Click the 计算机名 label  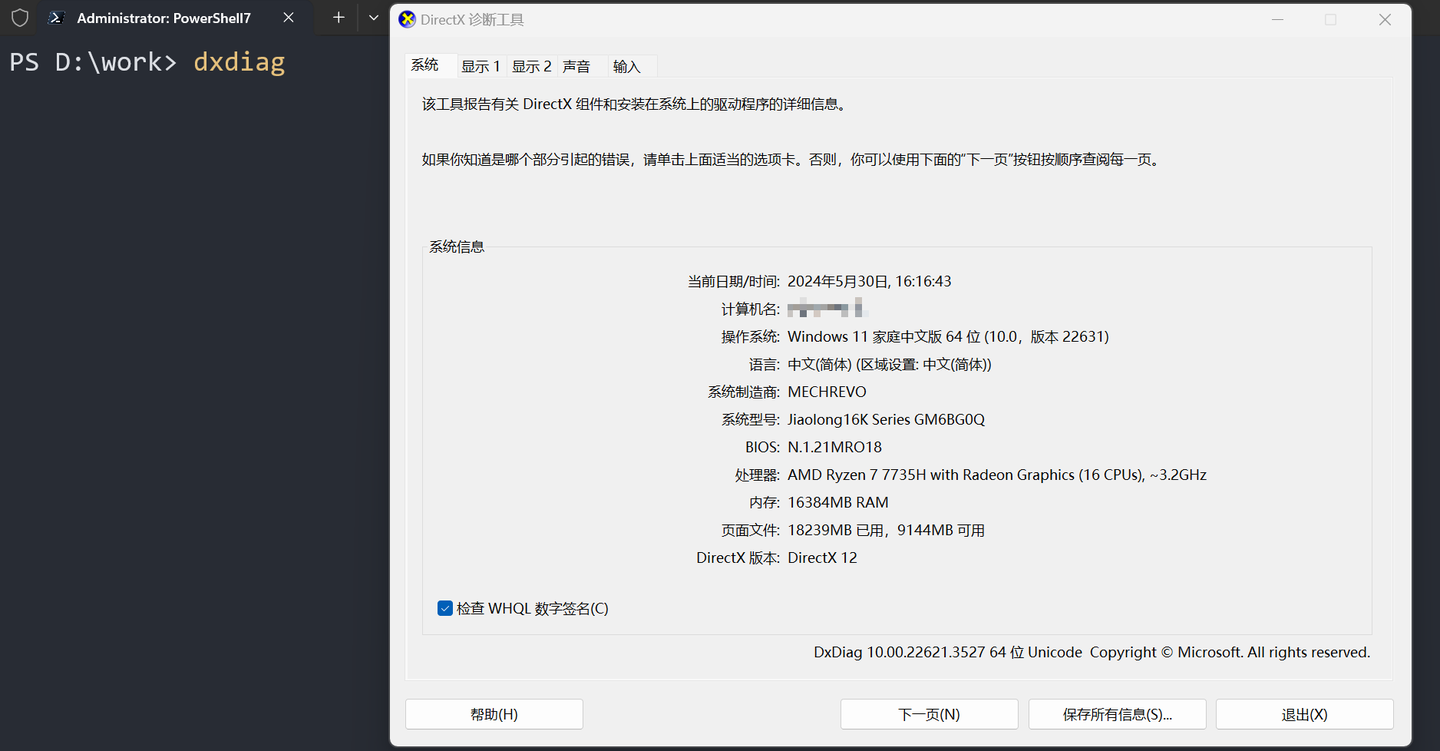point(750,309)
